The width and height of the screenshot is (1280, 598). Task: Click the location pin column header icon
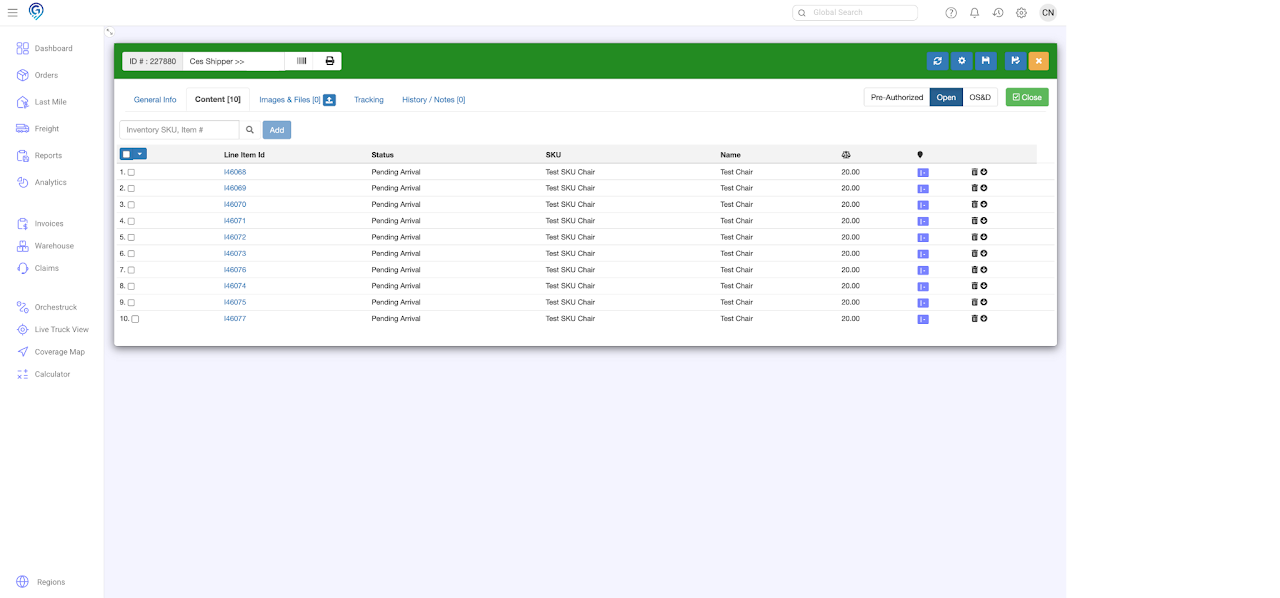coord(920,155)
